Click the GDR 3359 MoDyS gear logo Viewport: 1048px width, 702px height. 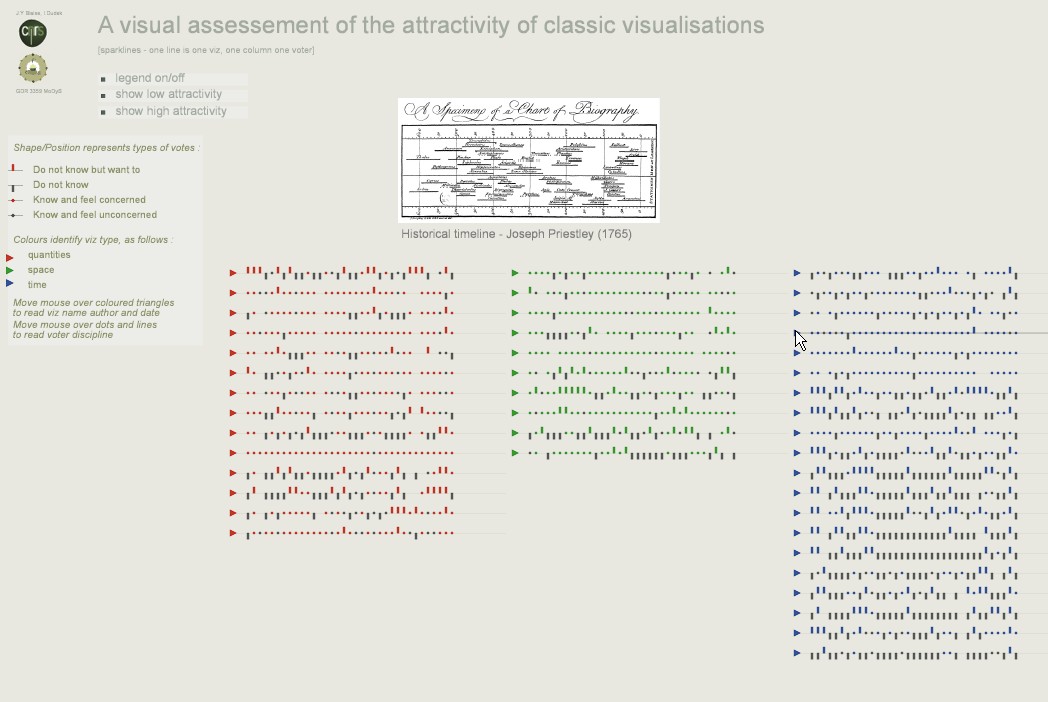[33, 68]
